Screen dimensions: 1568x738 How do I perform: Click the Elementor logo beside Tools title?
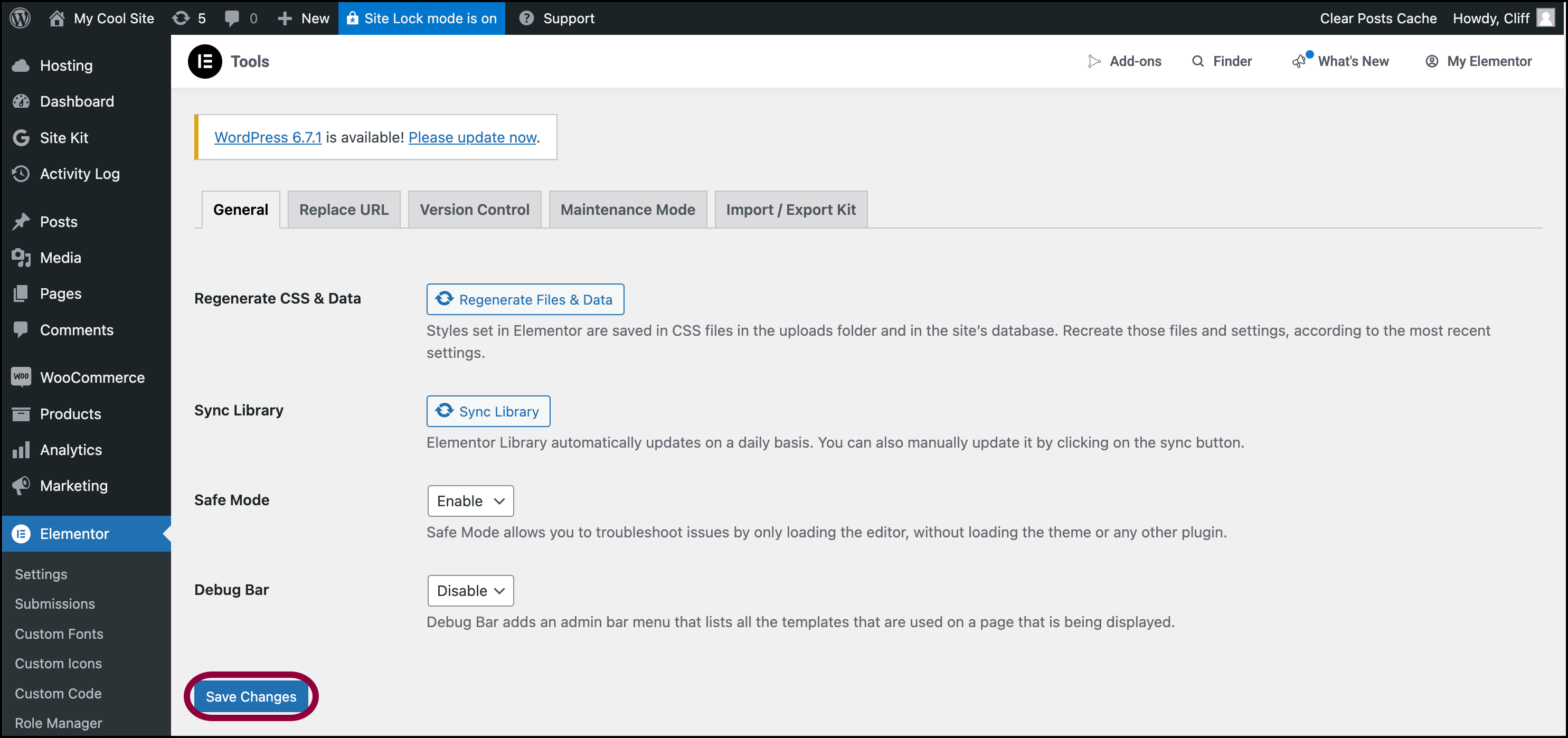[x=205, y=61]
